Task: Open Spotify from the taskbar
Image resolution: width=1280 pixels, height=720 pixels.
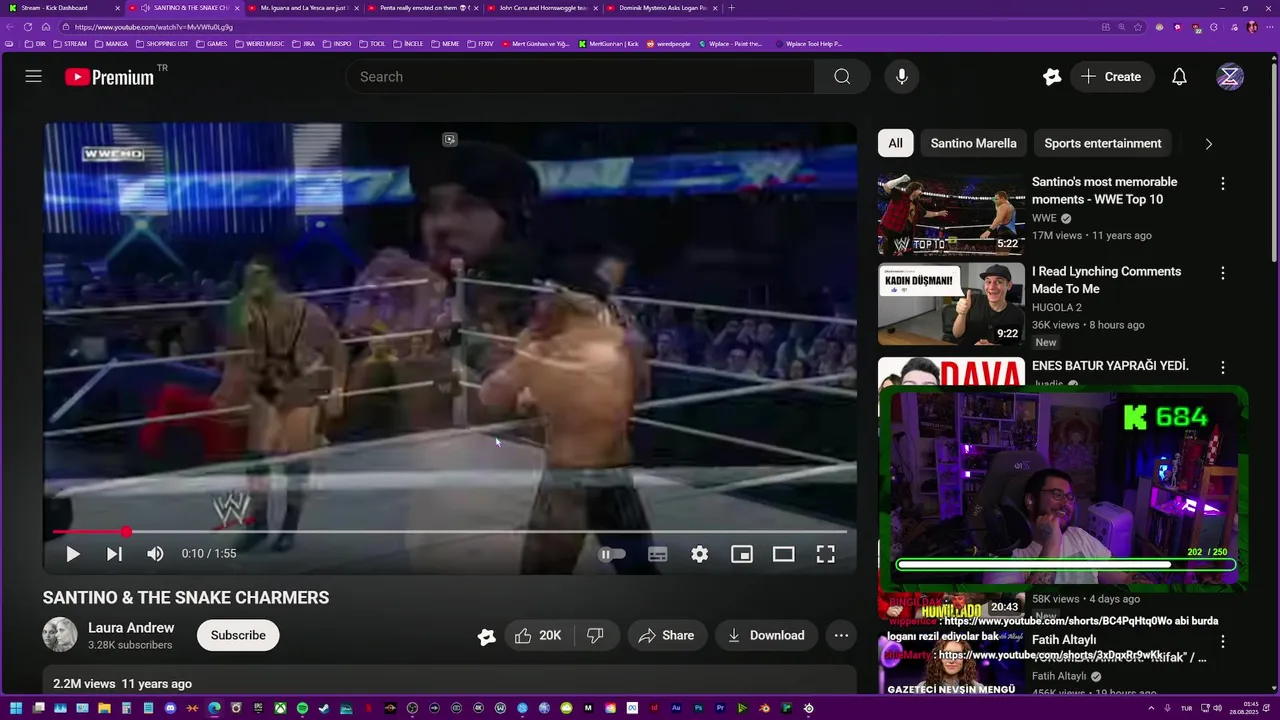Action: pos(302,708)
